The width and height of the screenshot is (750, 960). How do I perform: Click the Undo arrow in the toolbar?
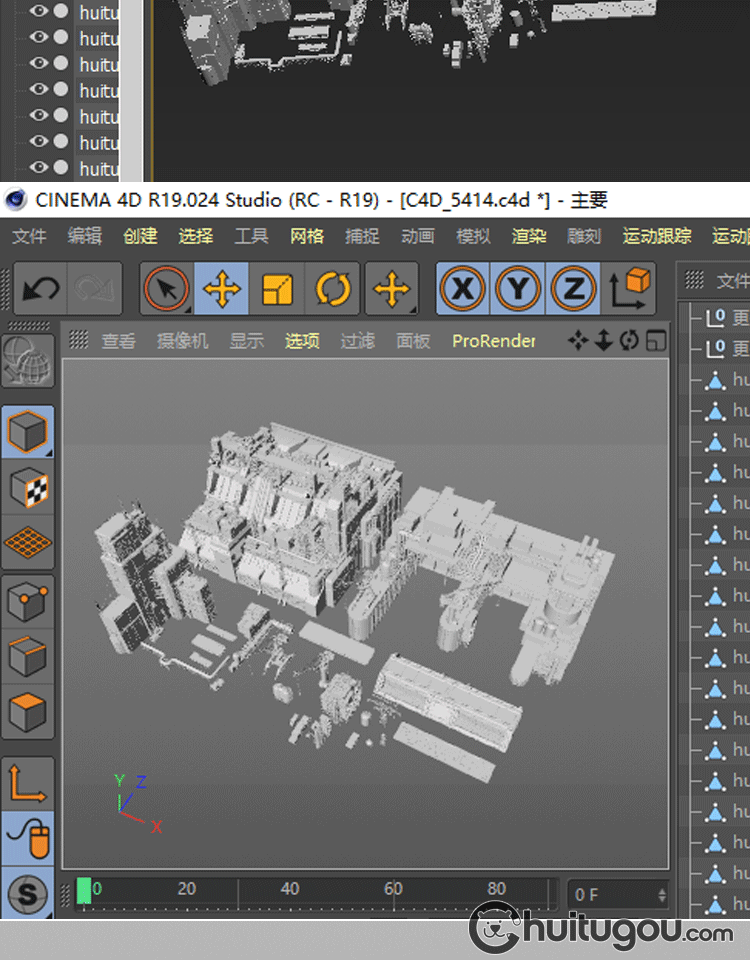(40, 290)
